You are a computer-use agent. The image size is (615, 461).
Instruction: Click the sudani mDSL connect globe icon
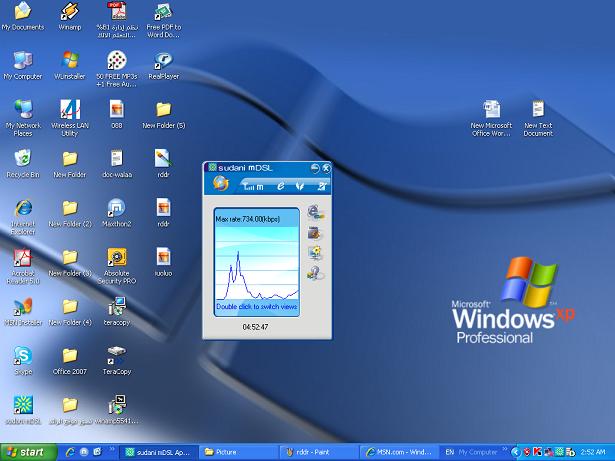[220, 184]
